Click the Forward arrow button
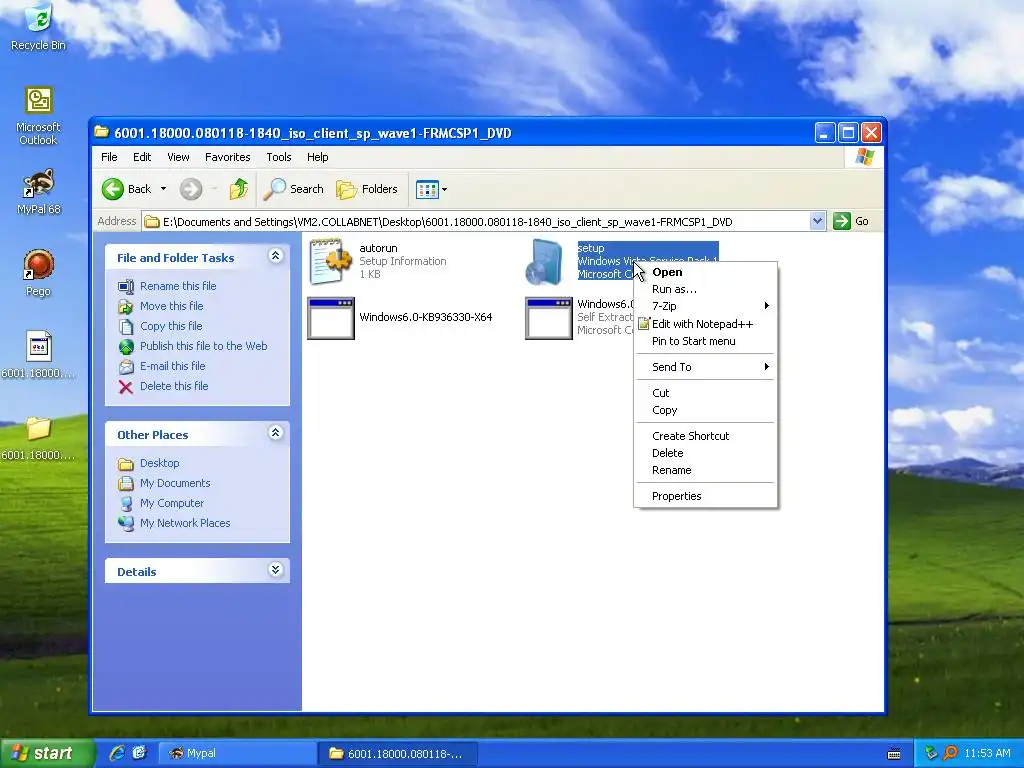 191,189
